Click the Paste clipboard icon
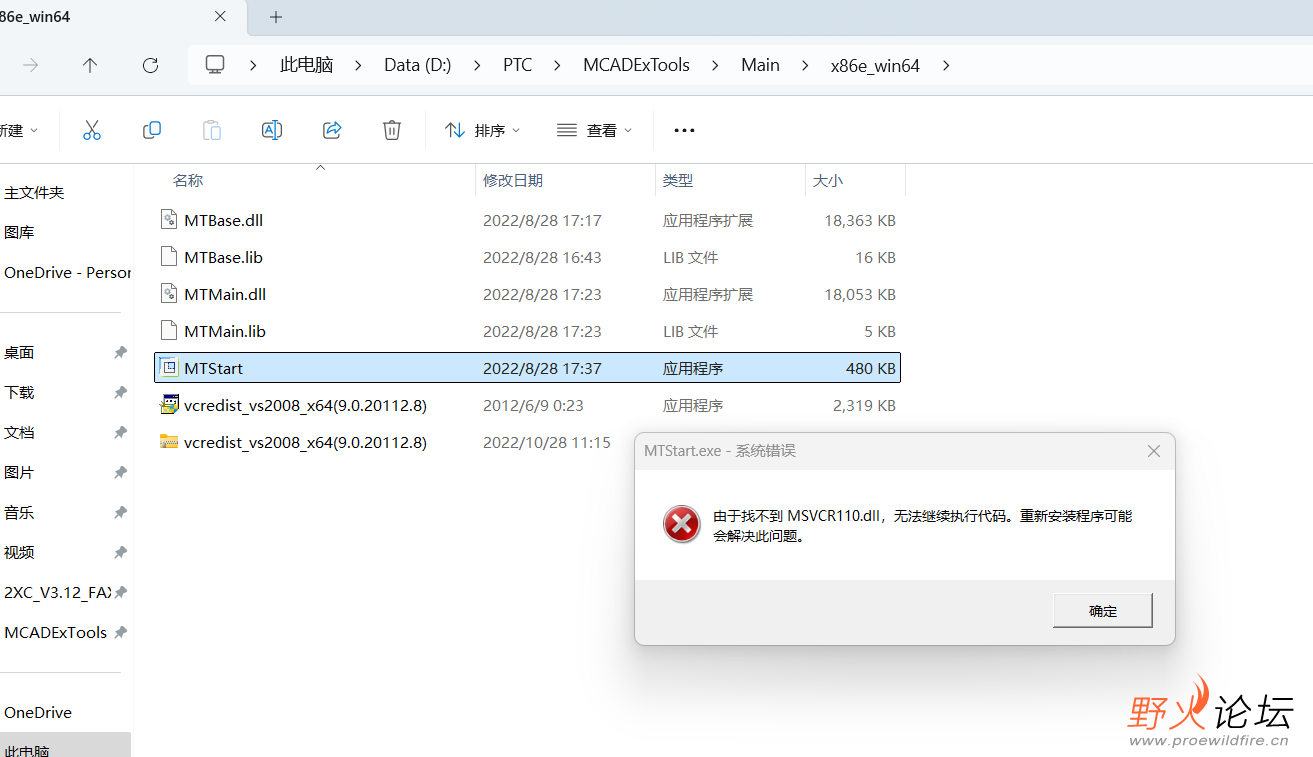 tap(212, 130)
